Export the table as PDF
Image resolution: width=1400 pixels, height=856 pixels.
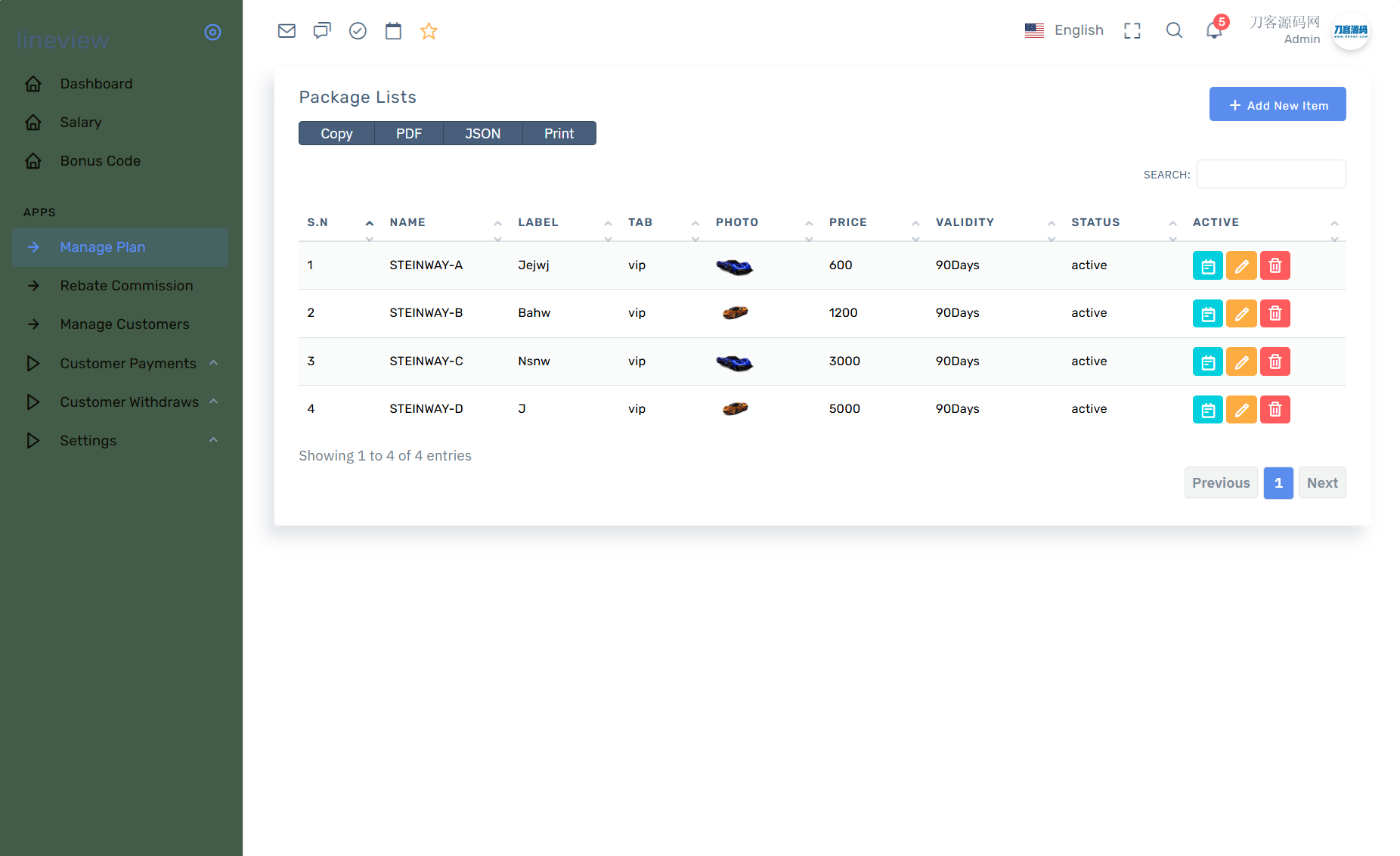[409, 133]
